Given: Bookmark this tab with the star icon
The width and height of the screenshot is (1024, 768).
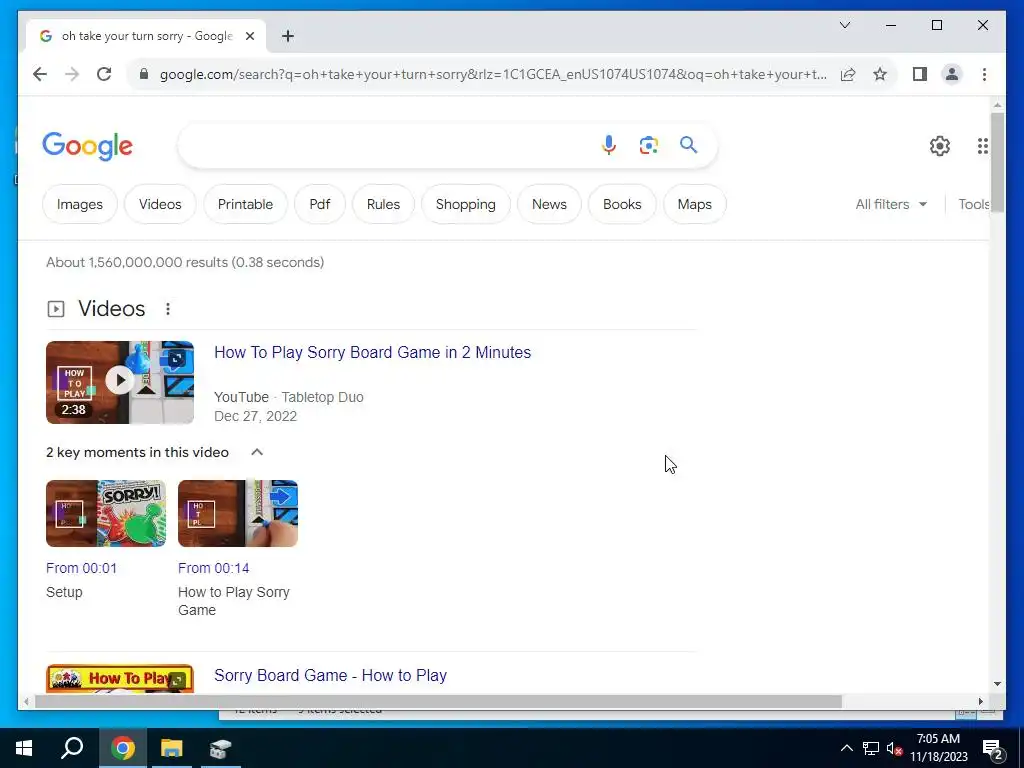Looking at the screenshot, I should [x=880, y=74].
